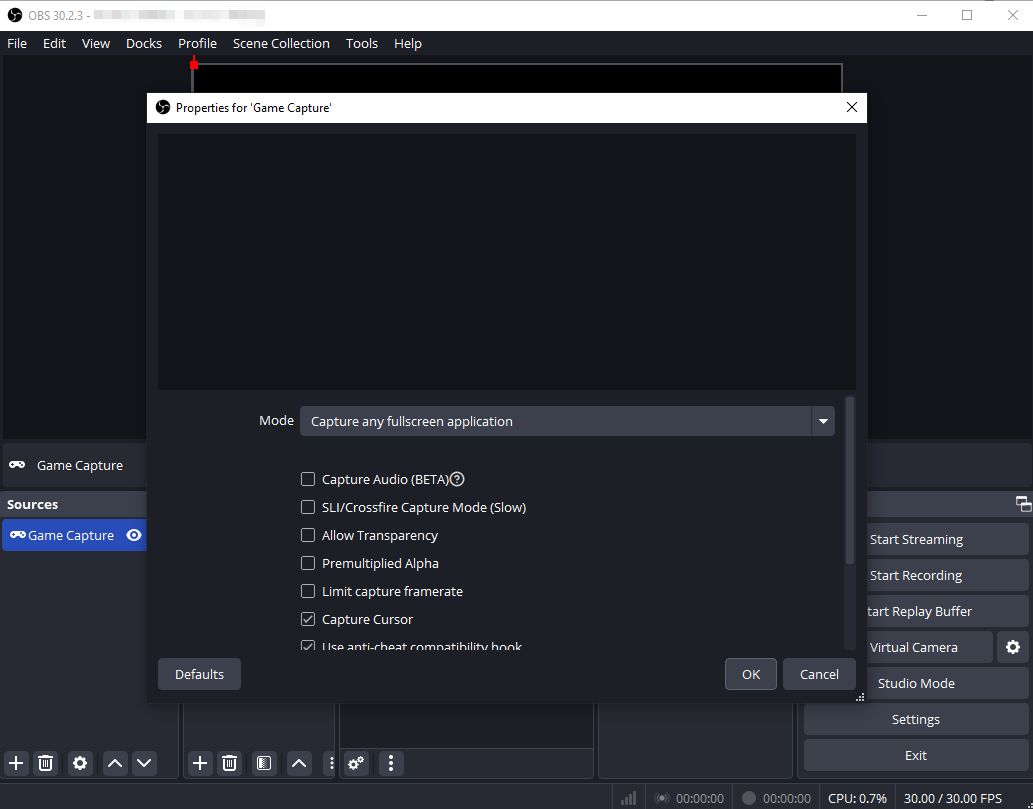Open advanced audio properties gears icon
1033x809 pixels.
tap(355, 763)
